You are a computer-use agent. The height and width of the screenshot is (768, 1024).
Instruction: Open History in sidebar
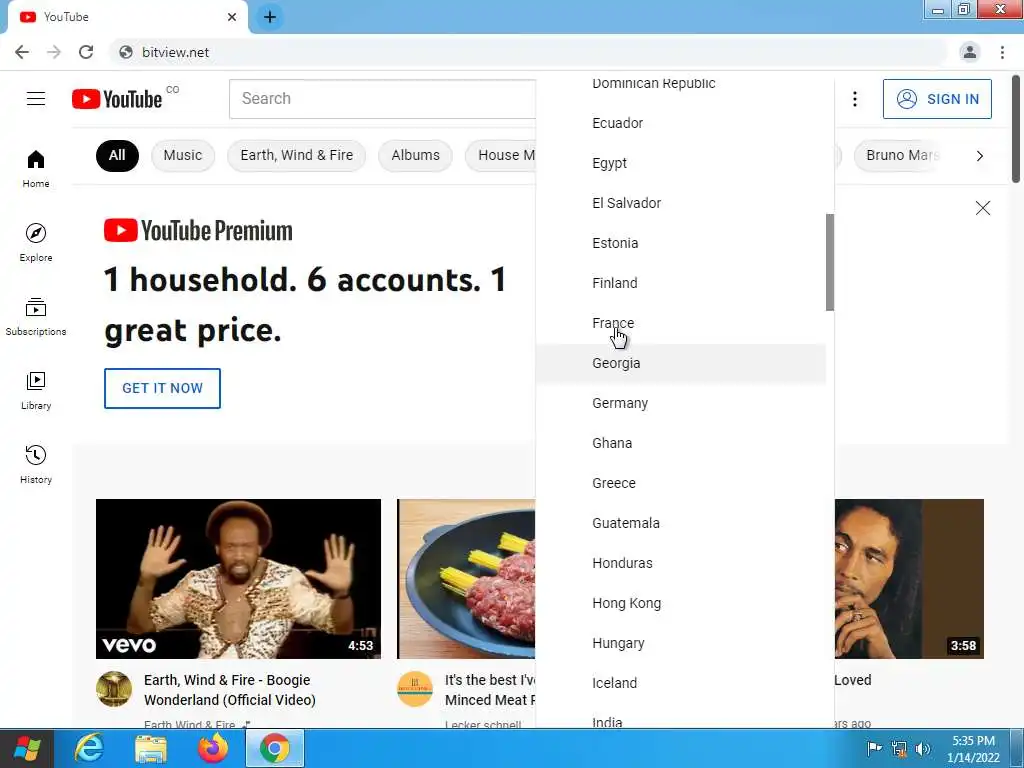36,464
